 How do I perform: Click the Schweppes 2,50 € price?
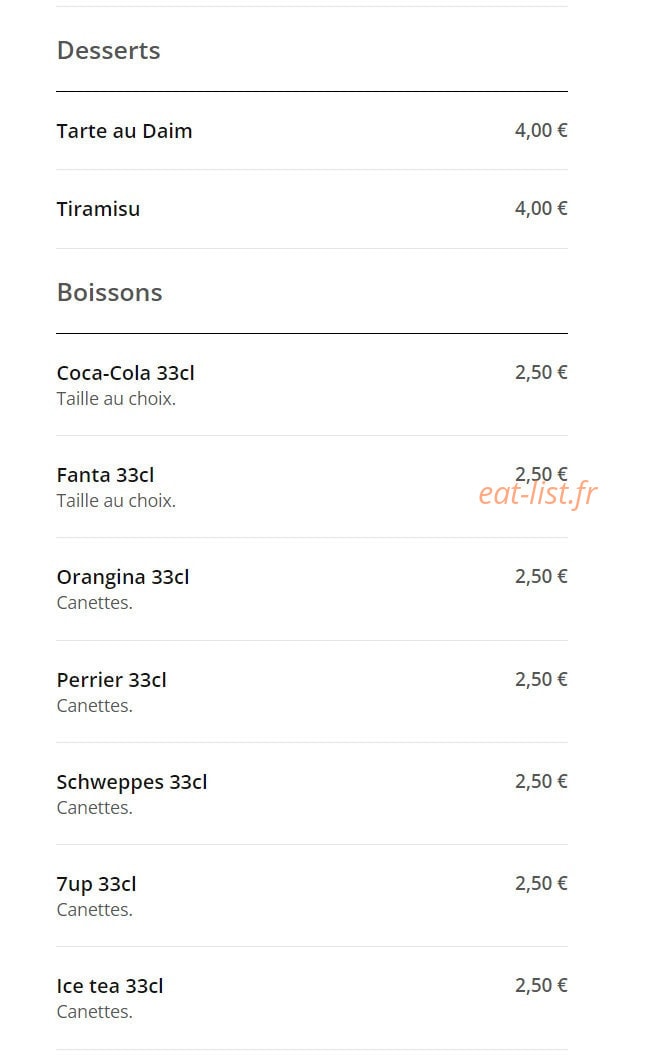[x=541, y=782]
